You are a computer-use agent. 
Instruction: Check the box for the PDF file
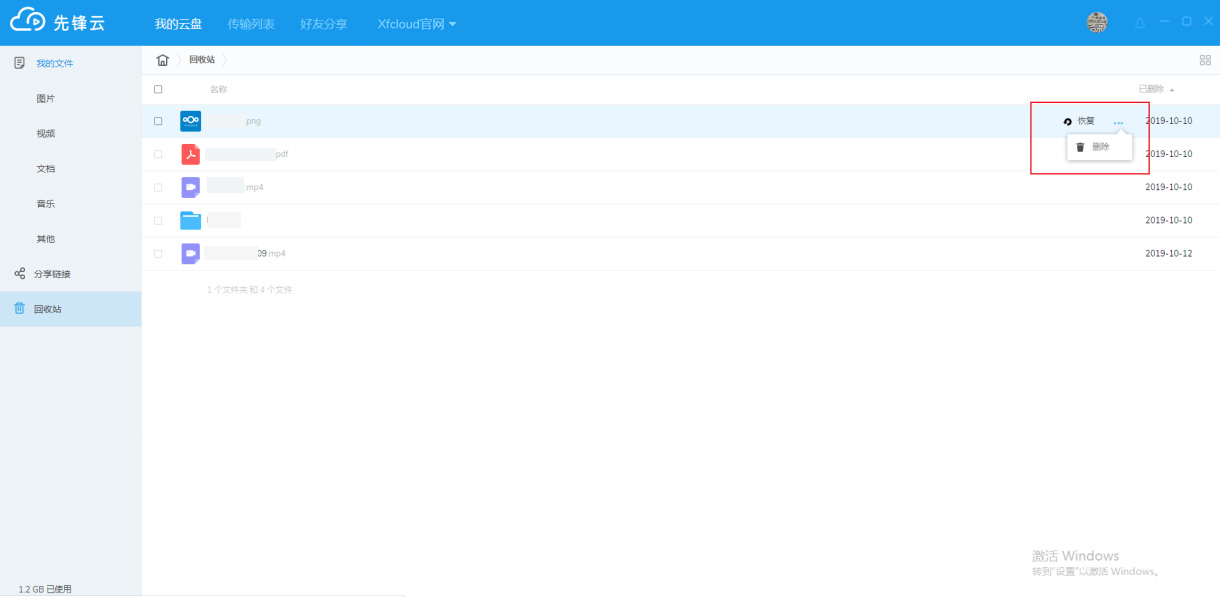click(158, 154)
